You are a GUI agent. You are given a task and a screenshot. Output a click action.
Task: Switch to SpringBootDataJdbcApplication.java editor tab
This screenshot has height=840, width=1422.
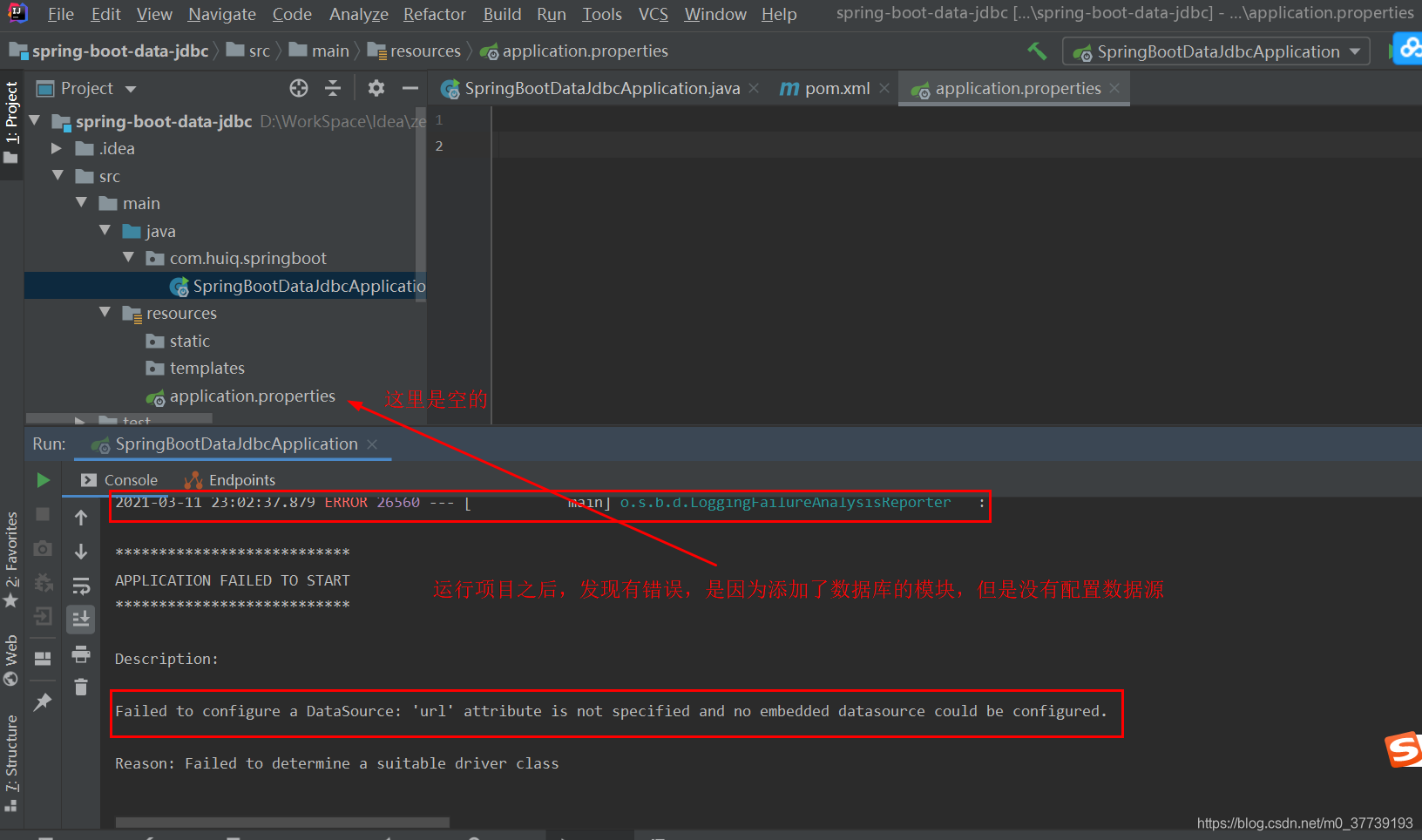[592, 88]
